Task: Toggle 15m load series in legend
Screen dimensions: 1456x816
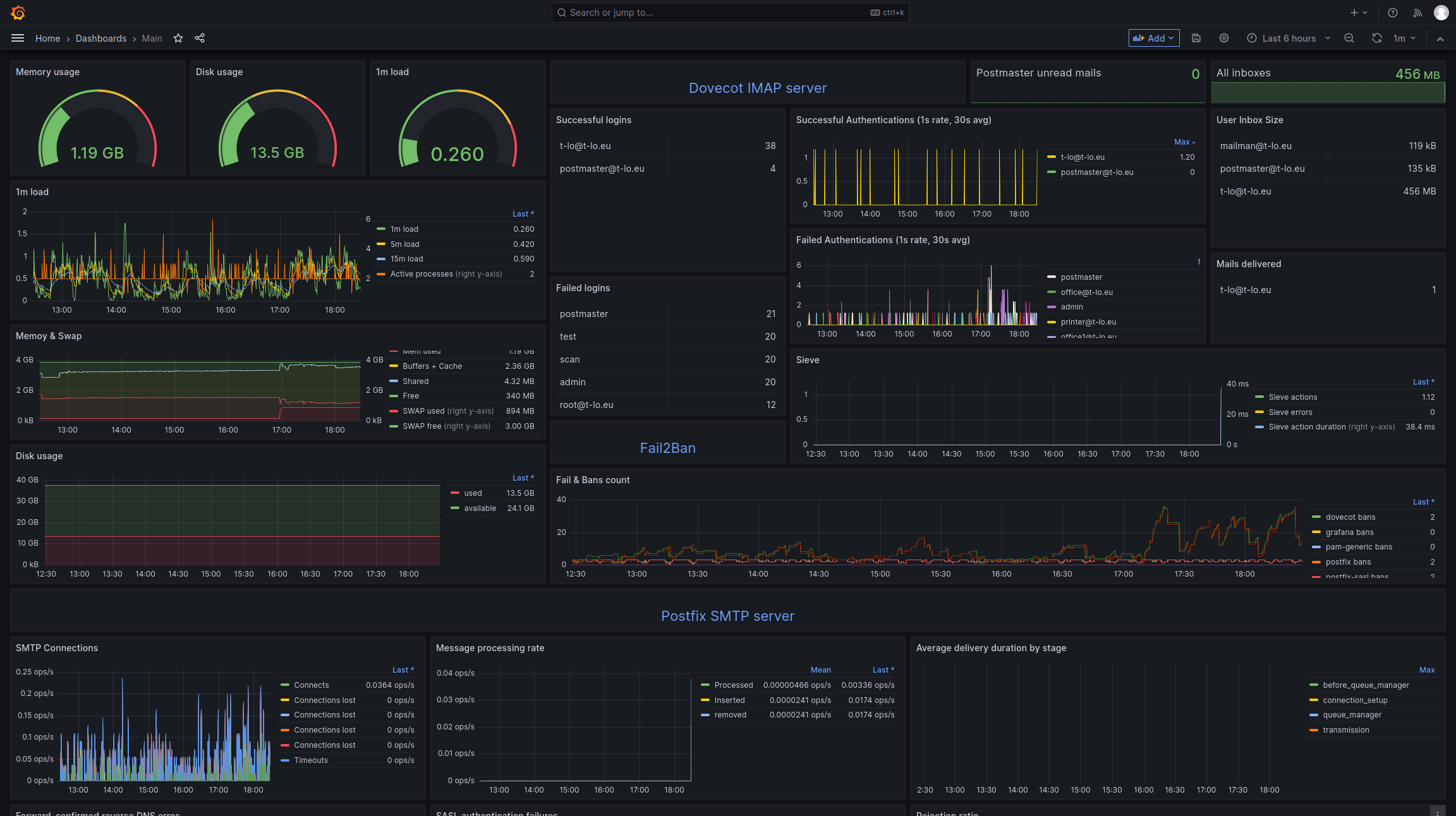Action: coord(406,259)
